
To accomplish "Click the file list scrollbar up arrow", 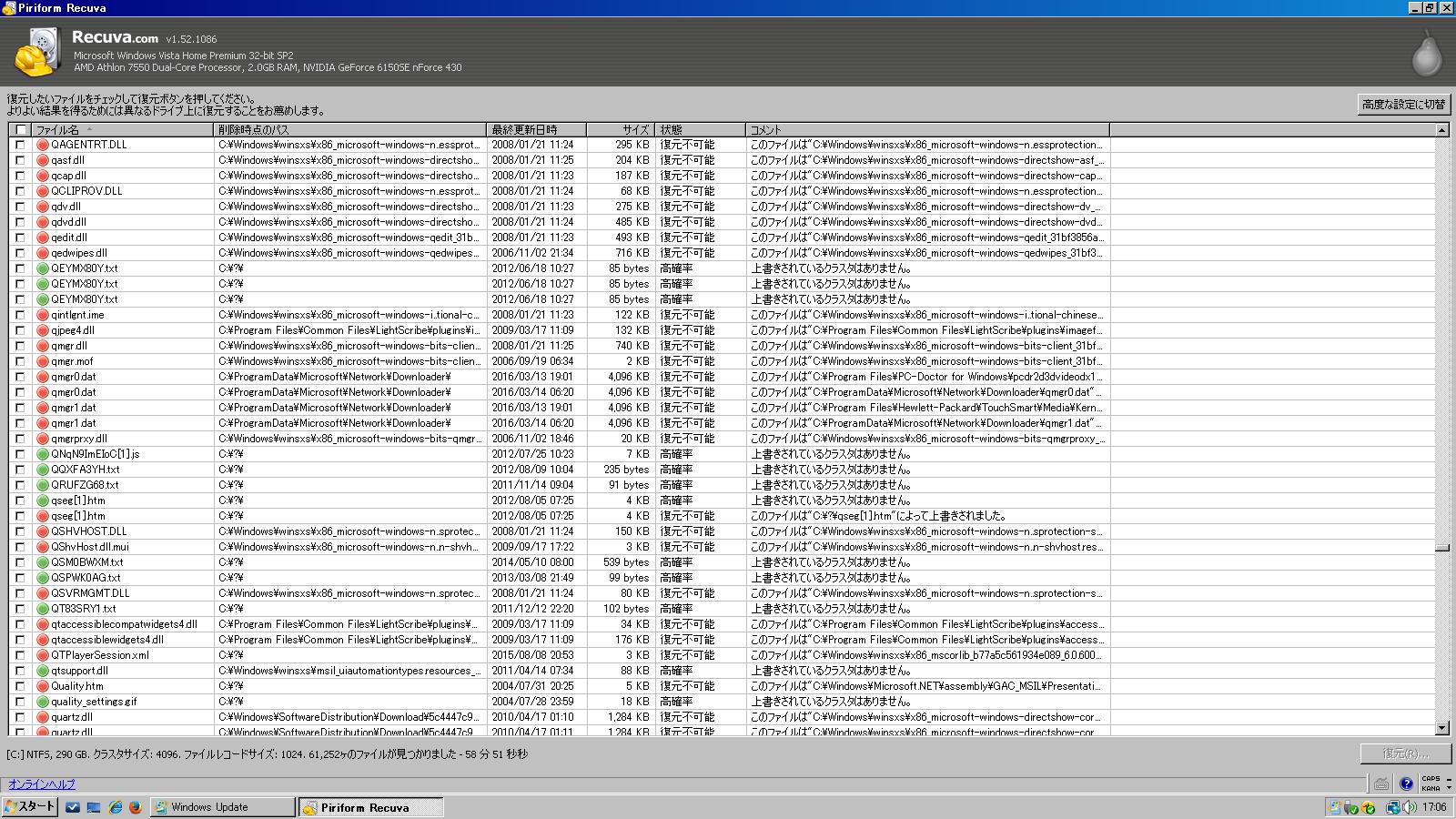I will tap(1441, 130).
